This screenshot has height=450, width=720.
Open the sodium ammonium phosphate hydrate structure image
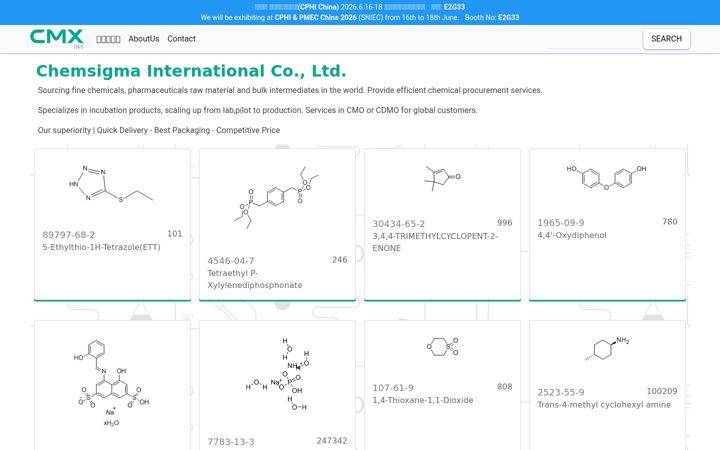tap(276, 374)
